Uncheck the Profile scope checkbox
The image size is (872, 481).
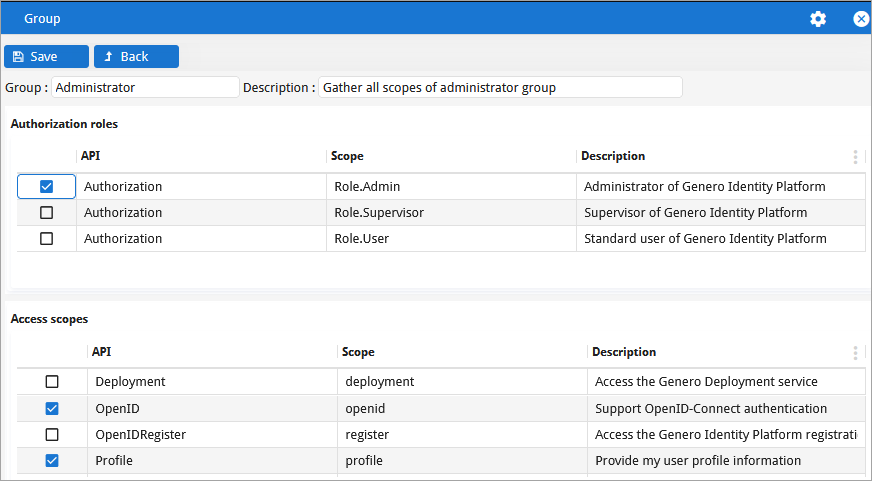52,460
